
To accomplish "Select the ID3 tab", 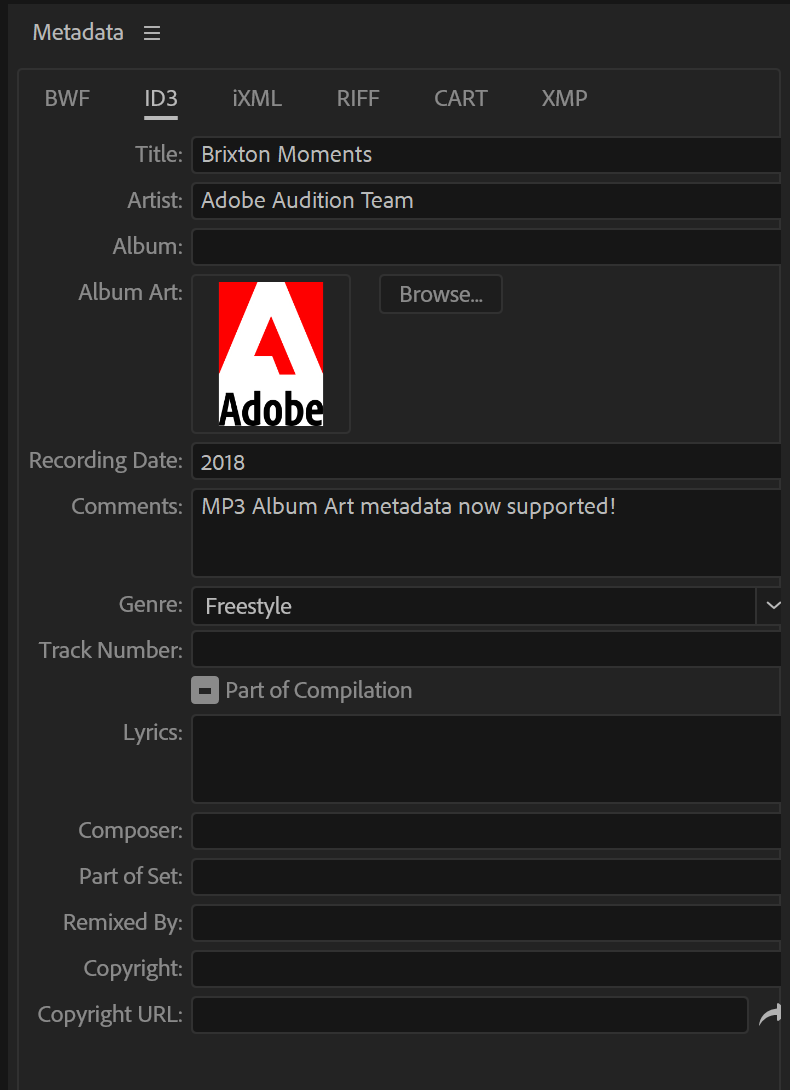I will (x=160, y=98).
